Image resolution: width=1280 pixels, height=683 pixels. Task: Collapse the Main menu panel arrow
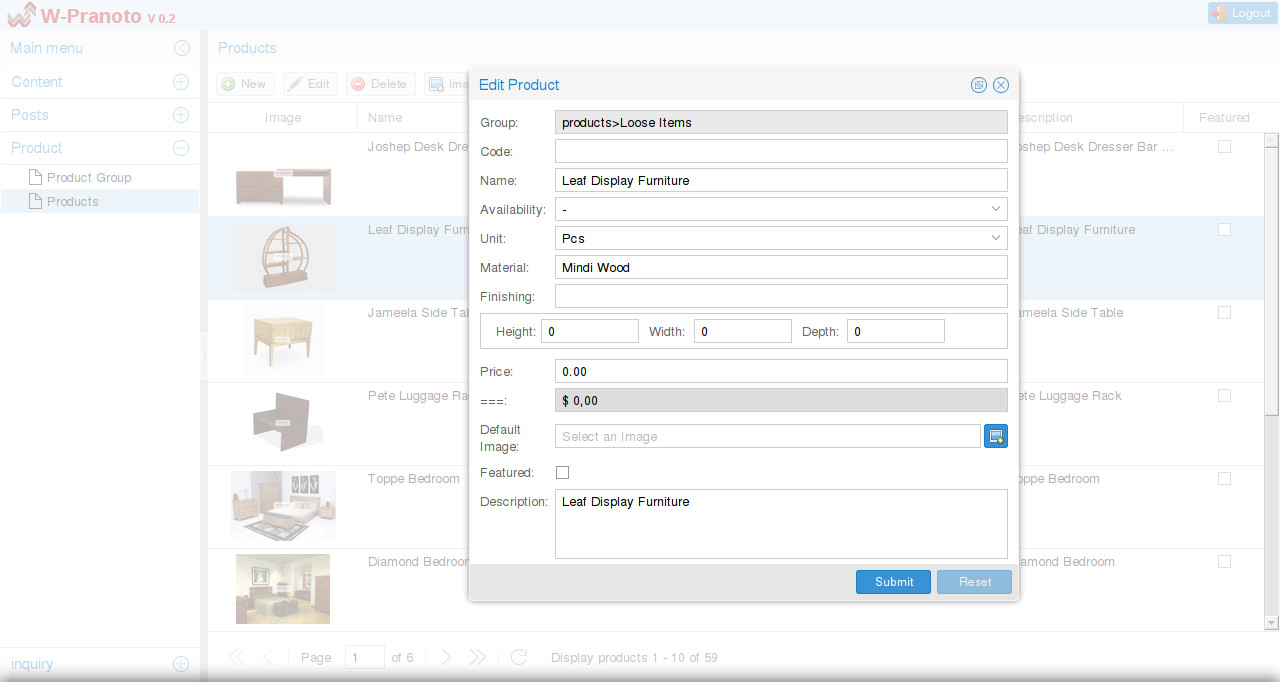181,48
